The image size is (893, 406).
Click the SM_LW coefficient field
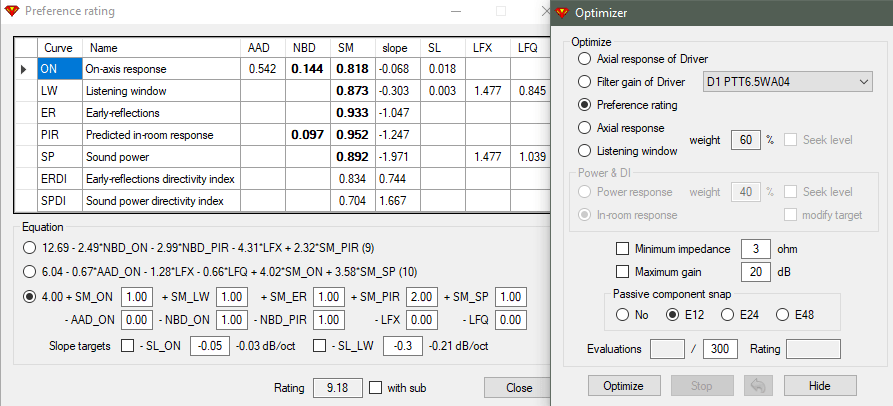(232, 297)
